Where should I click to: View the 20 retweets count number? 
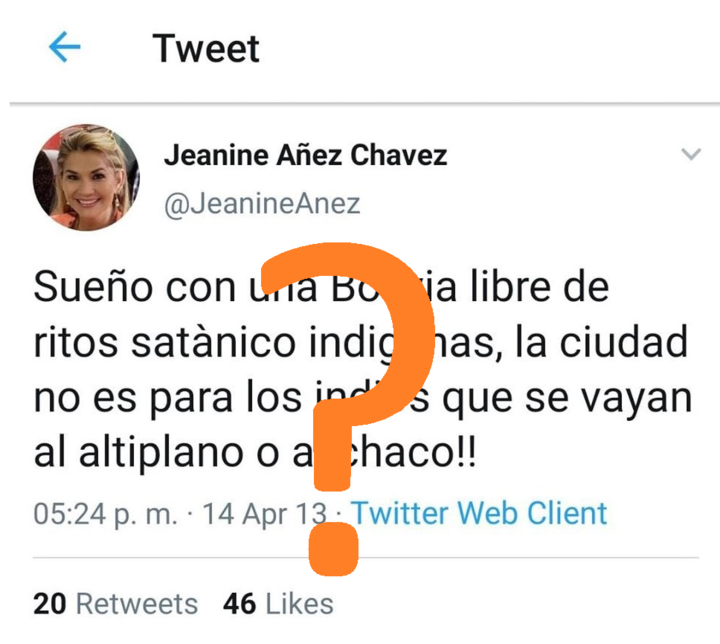[x=50, y=604]
